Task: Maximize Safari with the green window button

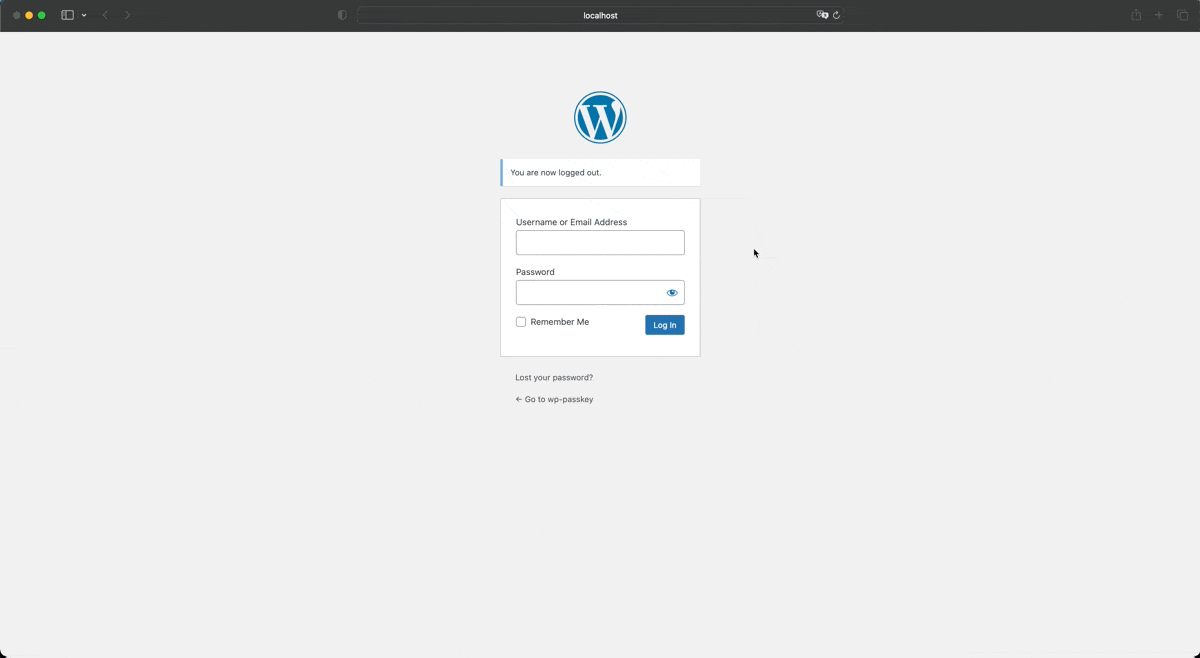Action: coord(42,15)
